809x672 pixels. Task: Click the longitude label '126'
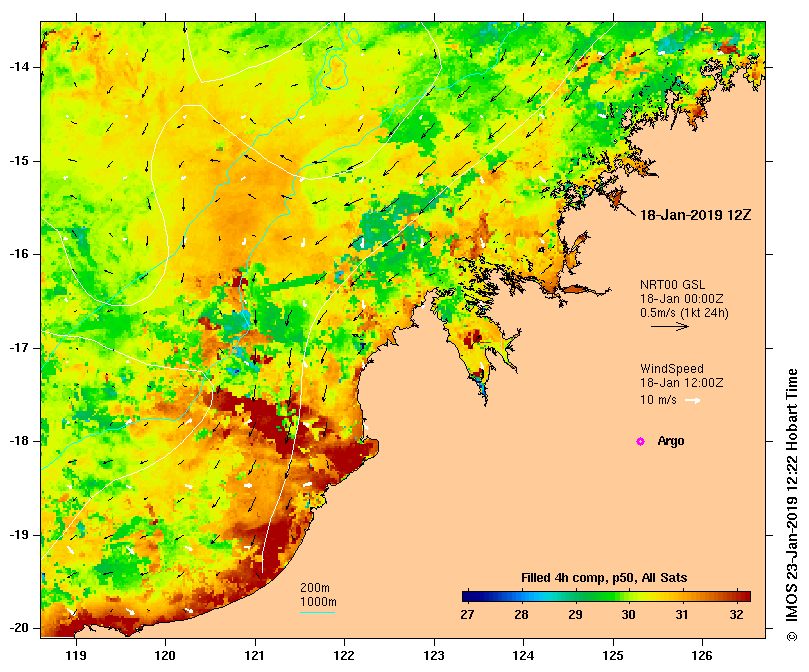tap(702, 656)
